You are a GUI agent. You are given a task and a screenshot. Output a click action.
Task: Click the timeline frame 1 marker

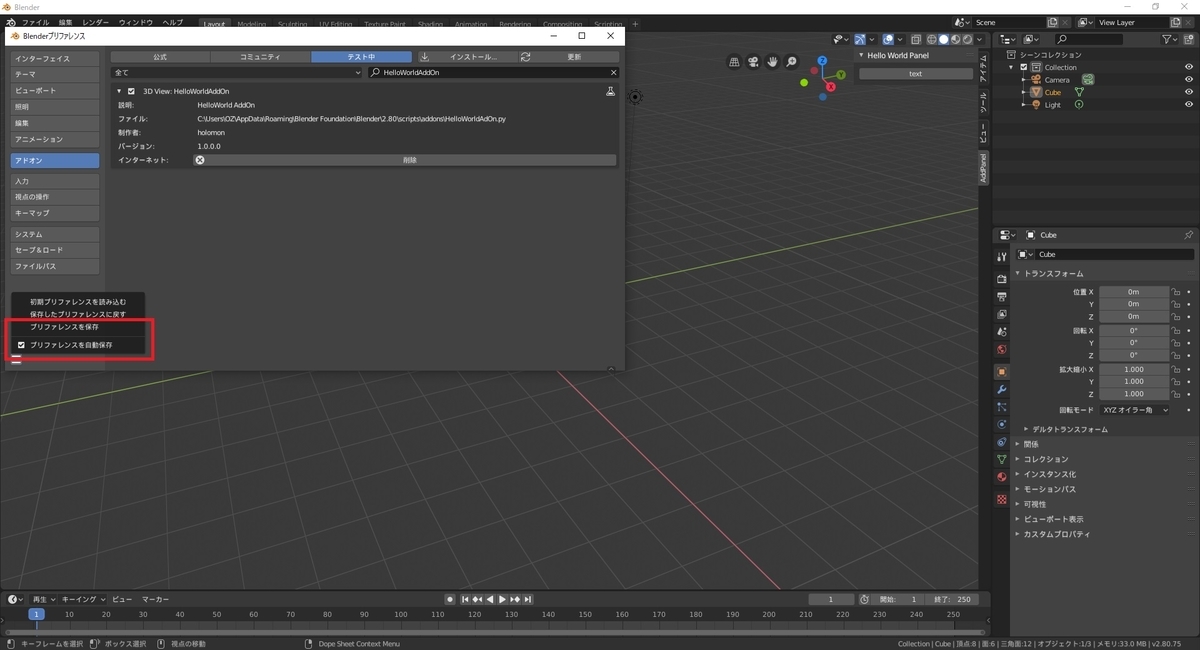pos(36,614)
